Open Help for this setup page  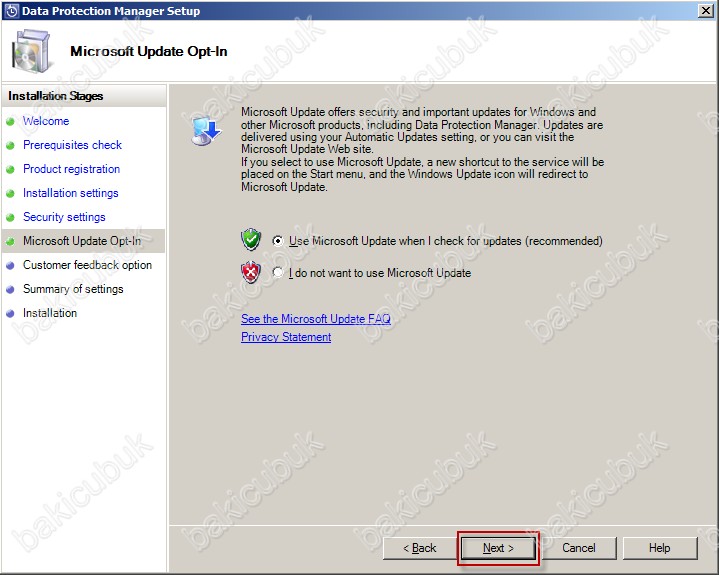(x=659, y=548)
